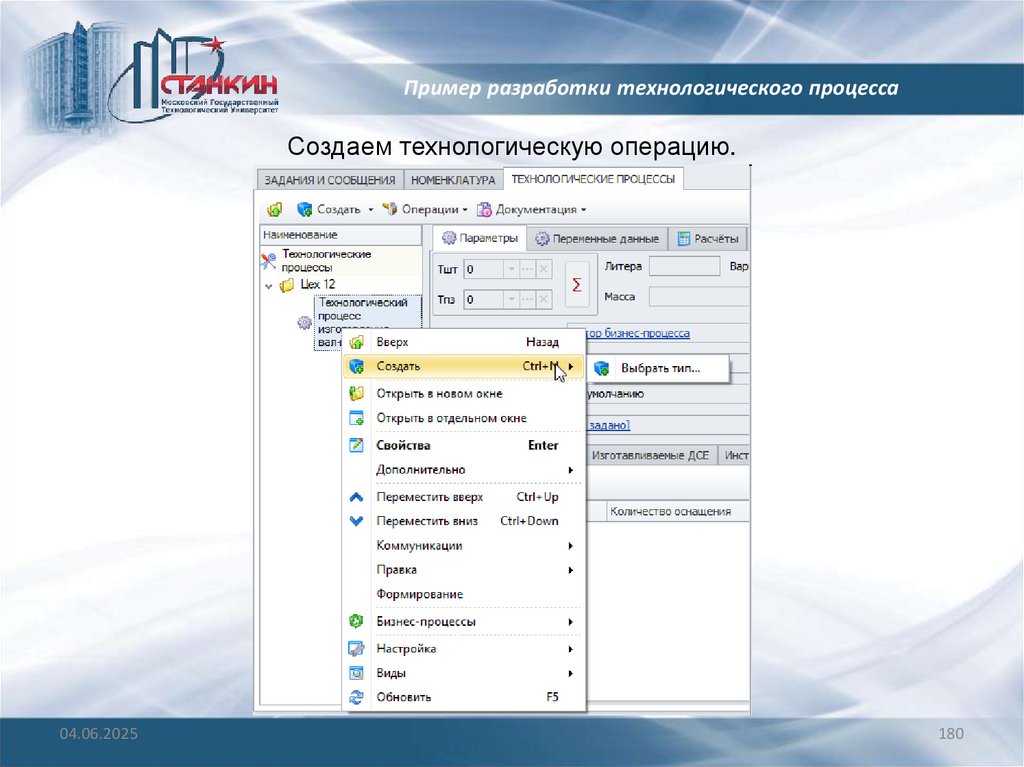Choose Создать in context menu
The width and height of the screenshot is (1024, 767).
click(463, 367)
